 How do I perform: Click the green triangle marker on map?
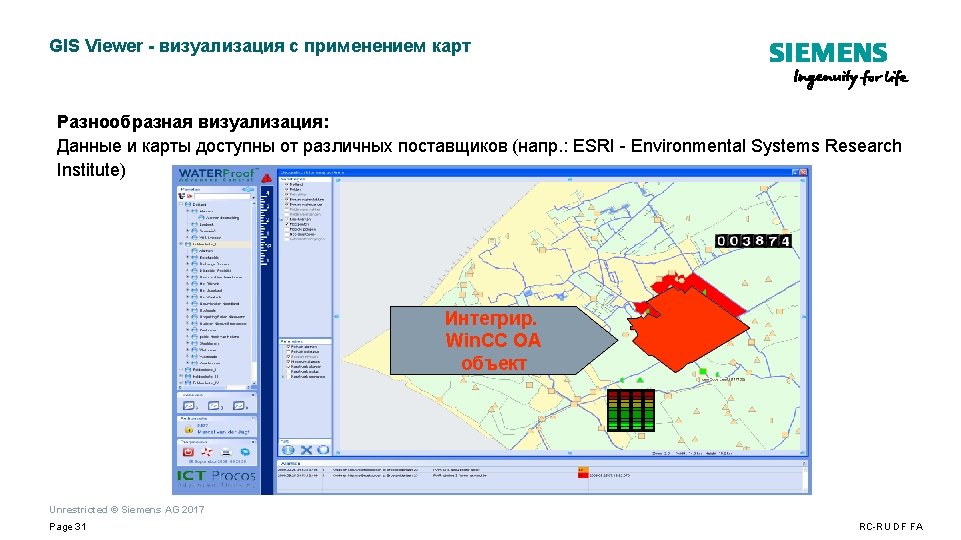[640, 380]
